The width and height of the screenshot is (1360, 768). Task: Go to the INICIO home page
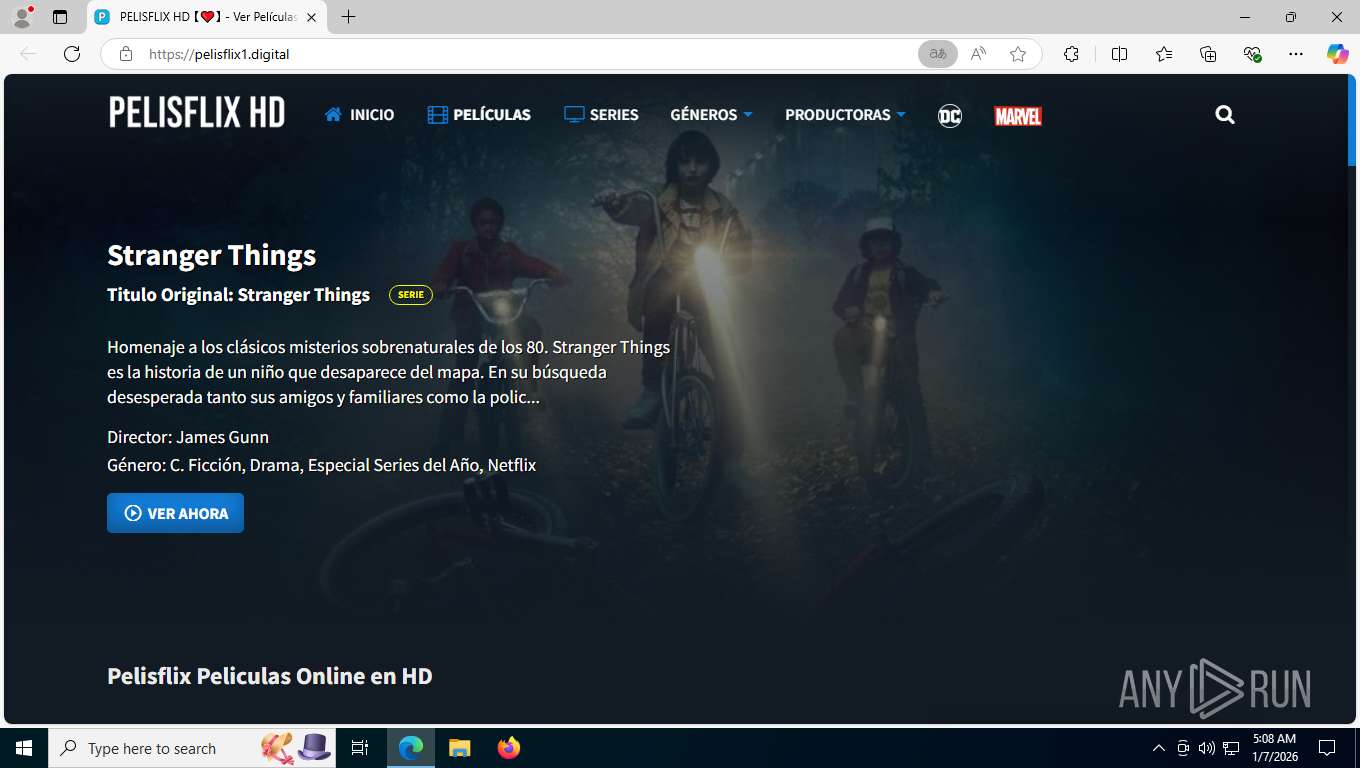point(359,115)
